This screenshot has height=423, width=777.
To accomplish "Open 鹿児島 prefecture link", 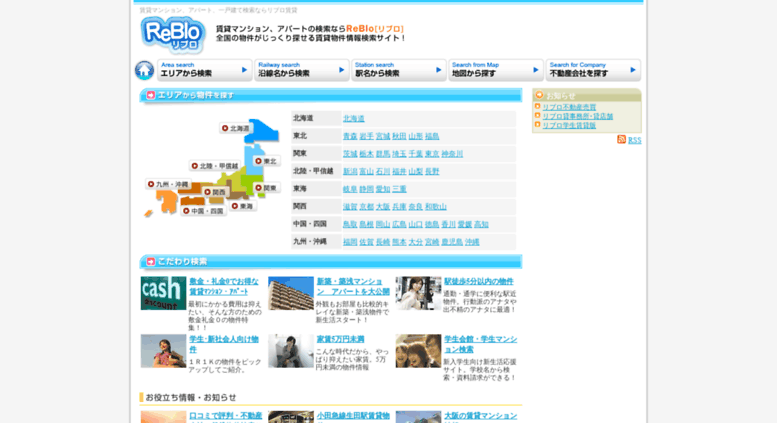I will click(452, 242).
